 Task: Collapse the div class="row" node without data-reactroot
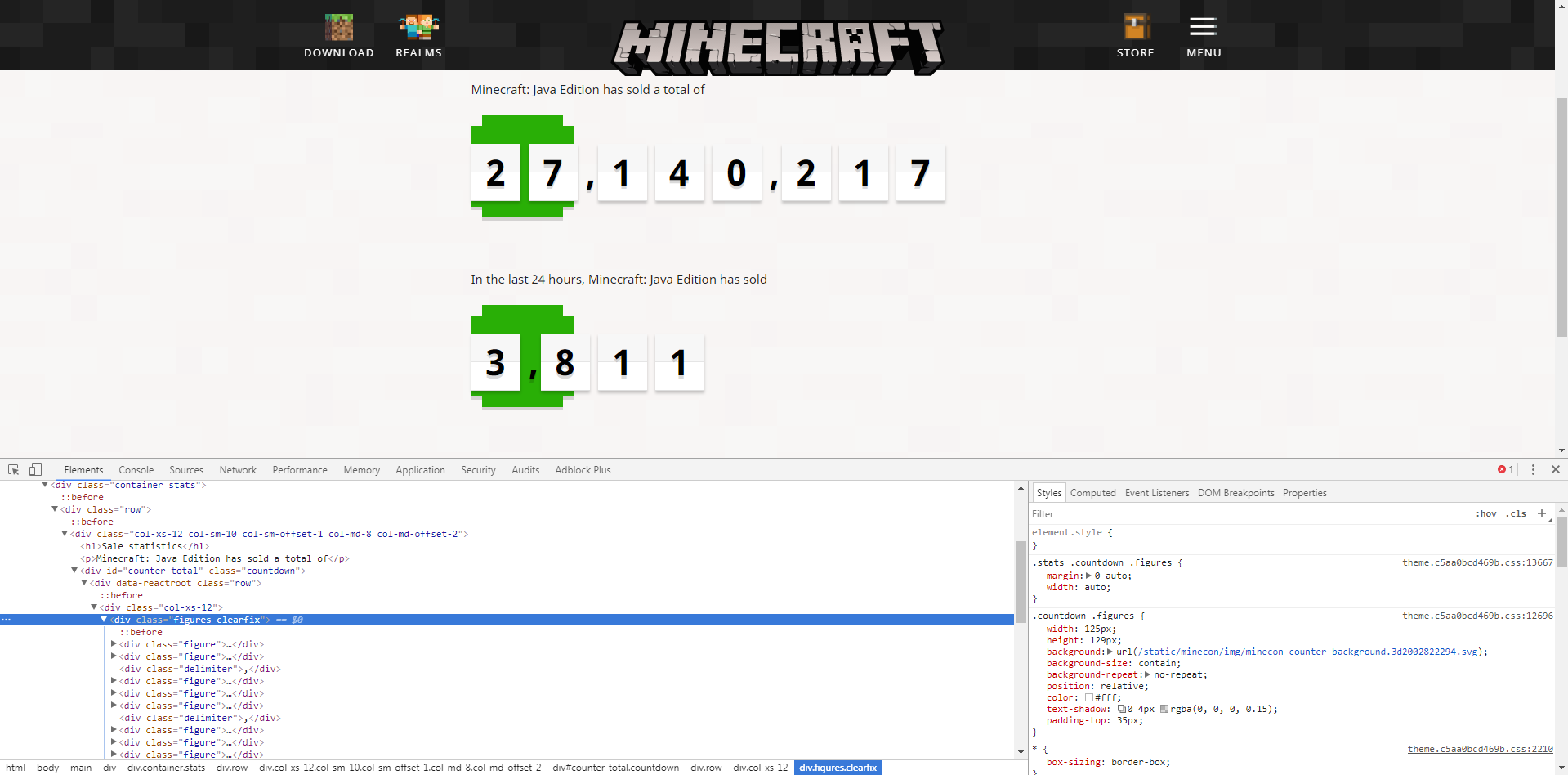point(55,509)
